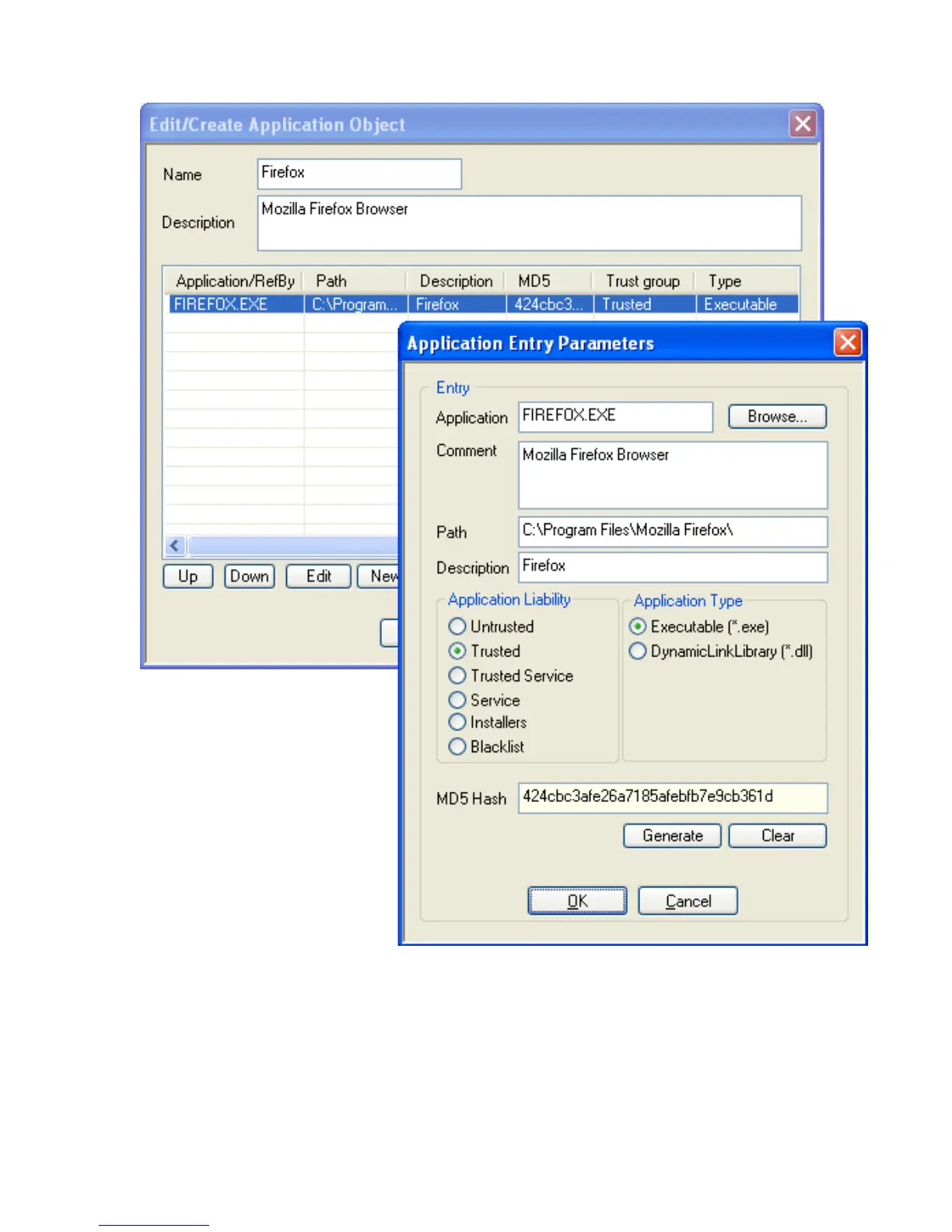Click the Description box in Edit/Create window
The height and width of the screenshot is (1232, 952).
(529, 222)
